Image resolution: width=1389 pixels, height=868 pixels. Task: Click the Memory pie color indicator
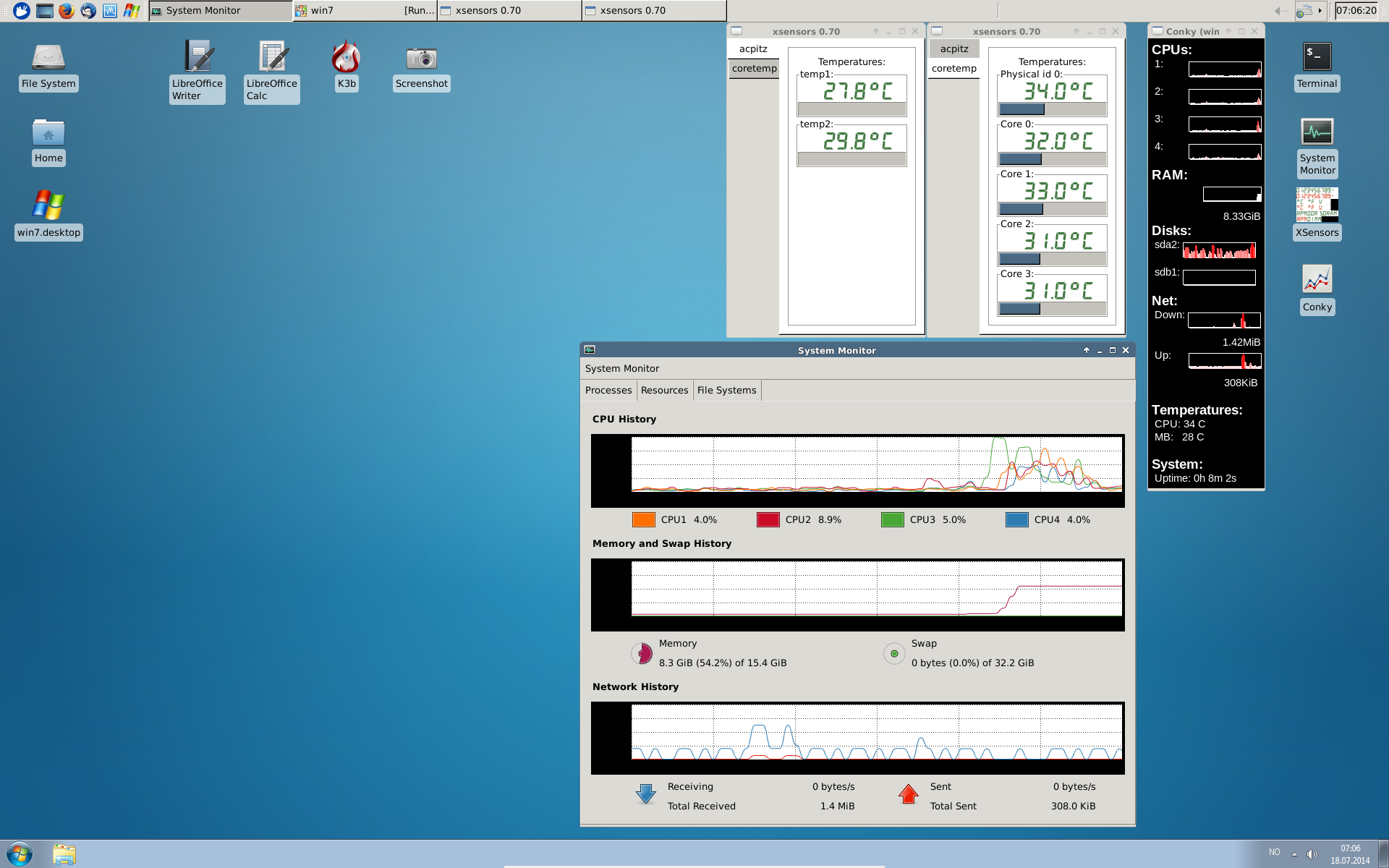click(x=642, y=653)
